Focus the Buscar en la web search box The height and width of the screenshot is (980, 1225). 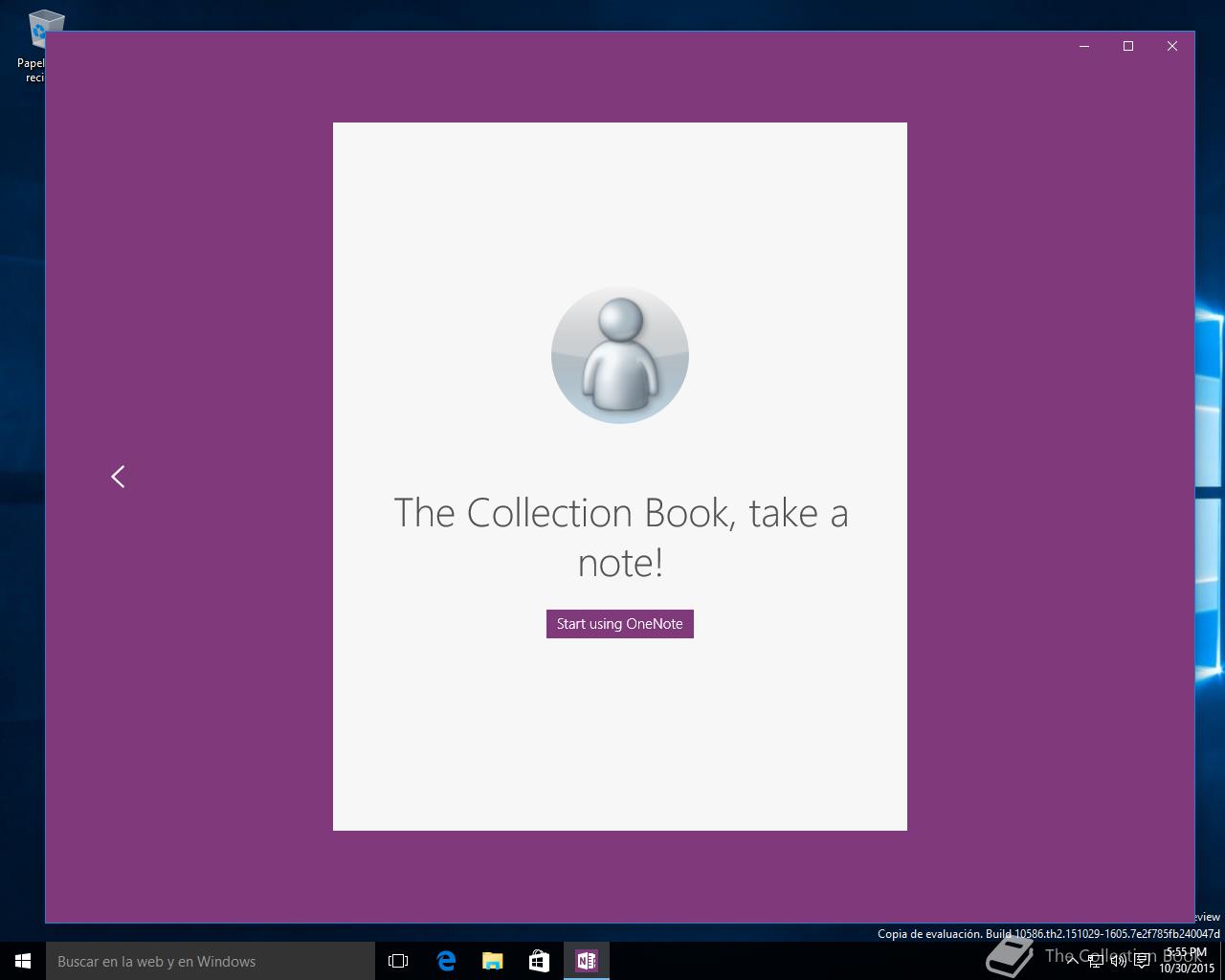(211, 961)
